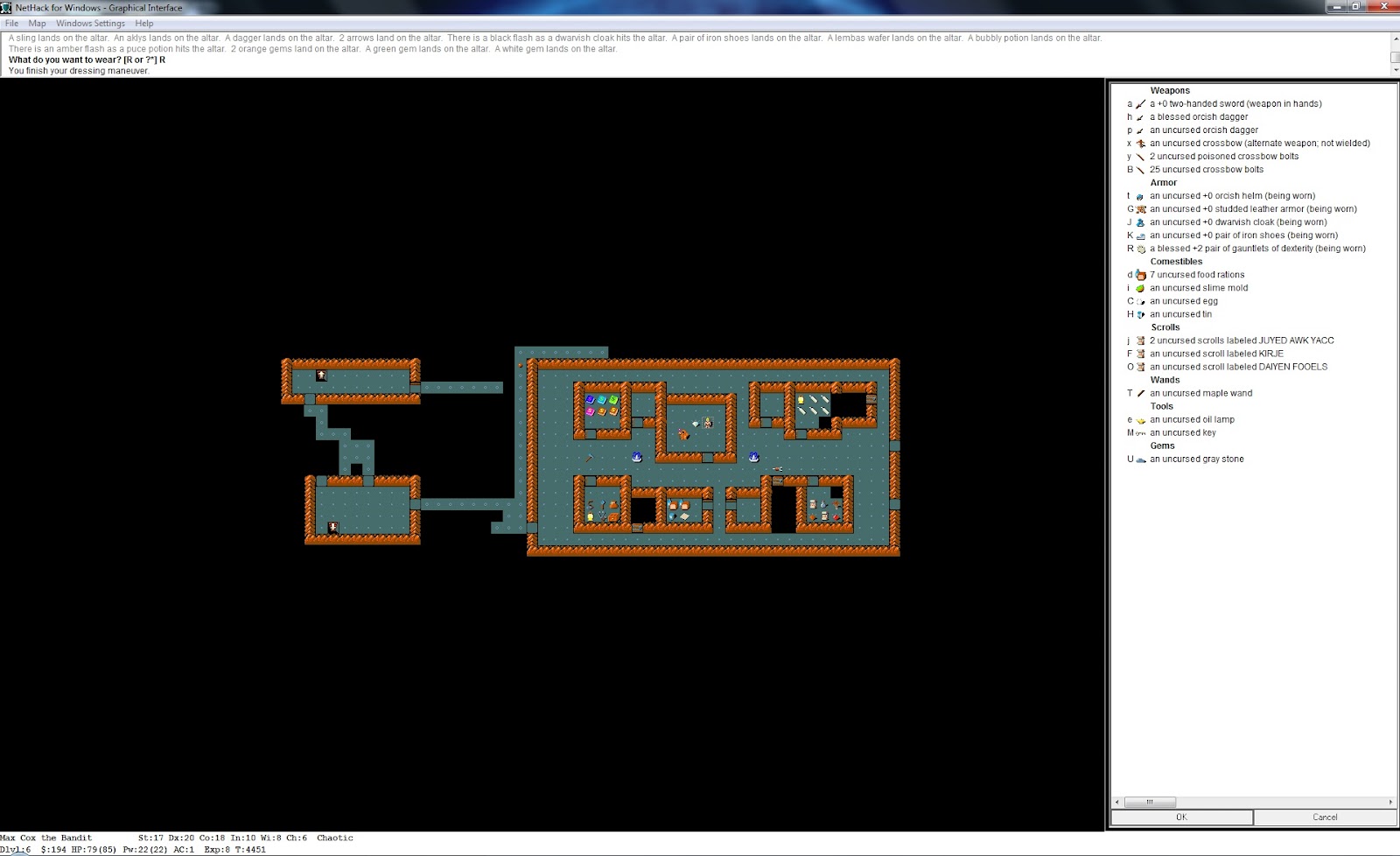The height and width of the screenshot is (856, 1400).
Task: Click the gray stone icon under Gems
Action: point(1142,459)
